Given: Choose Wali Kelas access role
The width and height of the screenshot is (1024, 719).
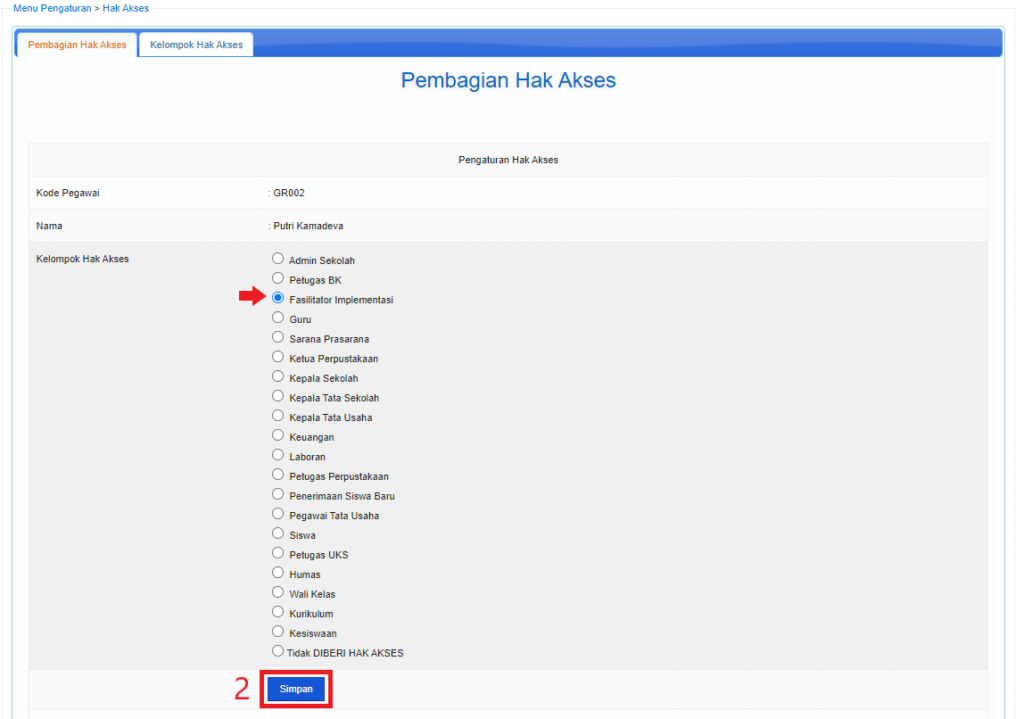Looking at the screenshot, I should coord(277,593).
